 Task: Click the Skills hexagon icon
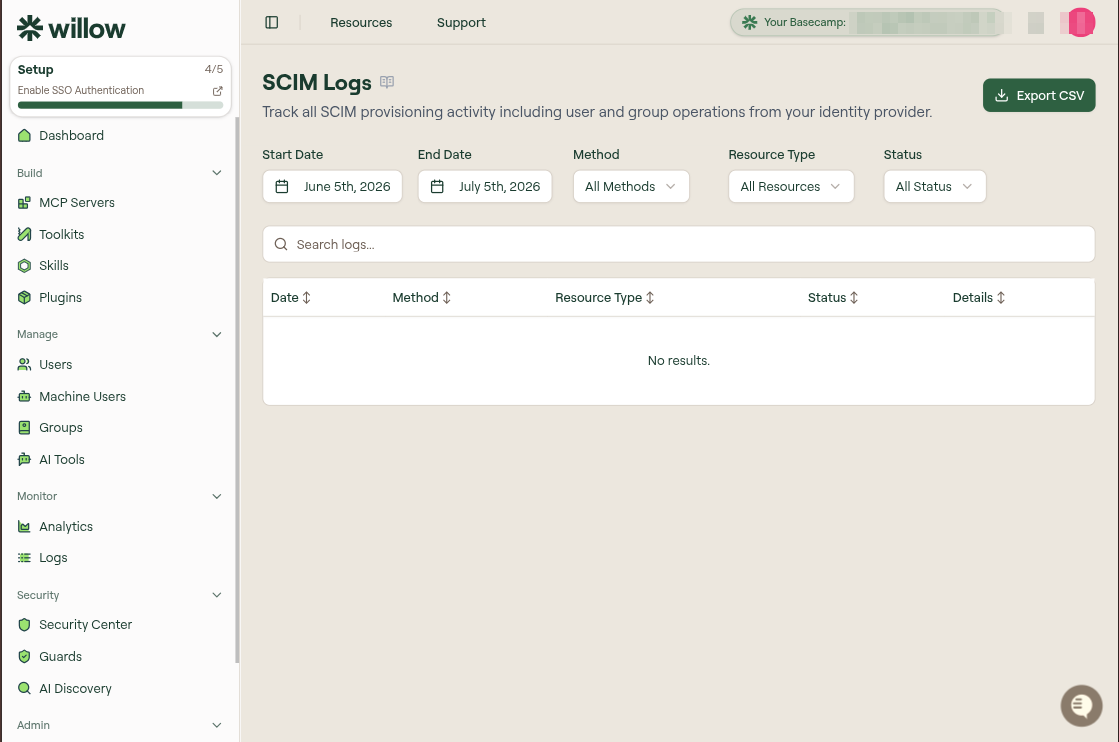click(24, 265)
